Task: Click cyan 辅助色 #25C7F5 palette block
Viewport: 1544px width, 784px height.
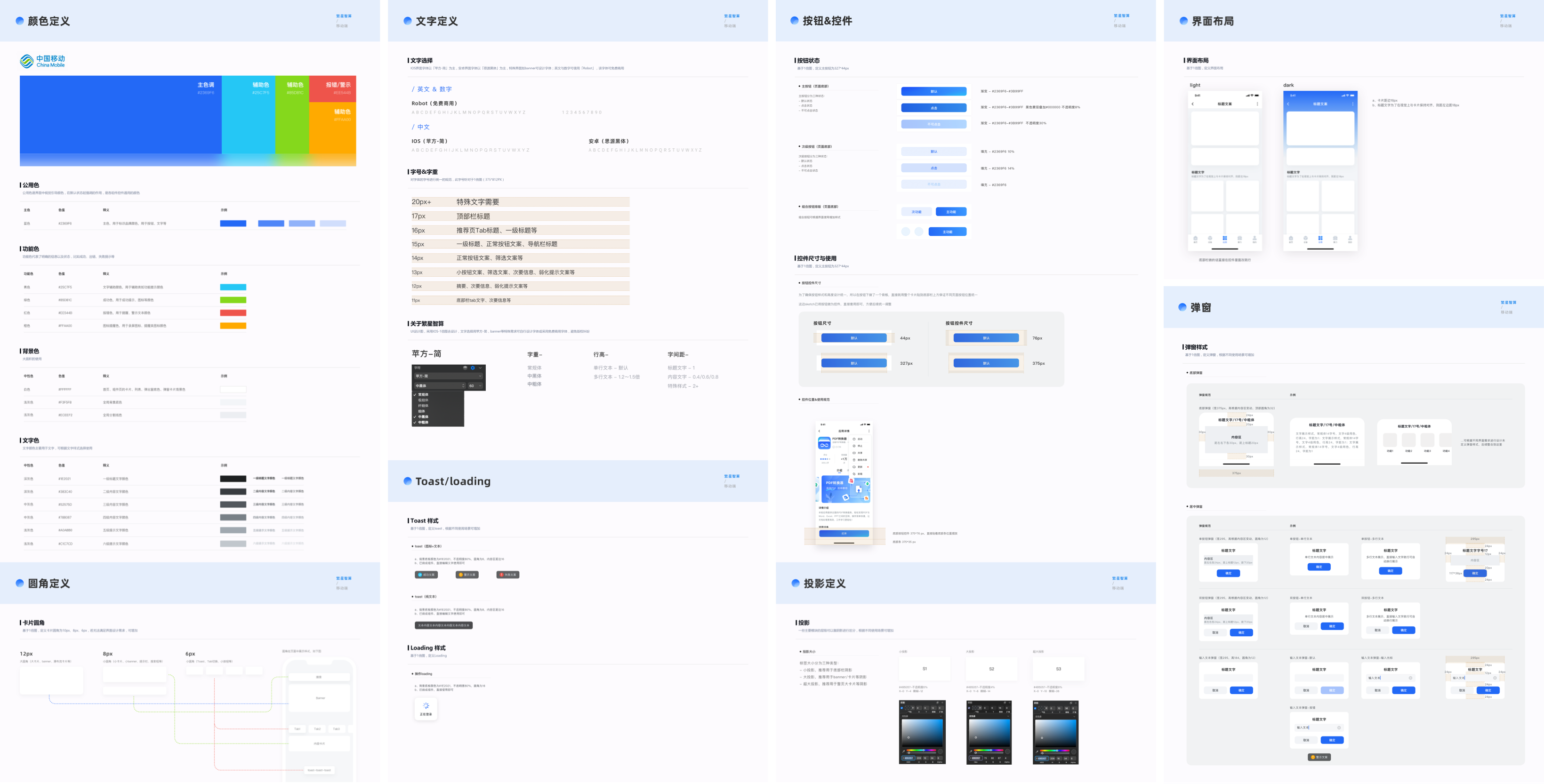Action: [248, 114]
